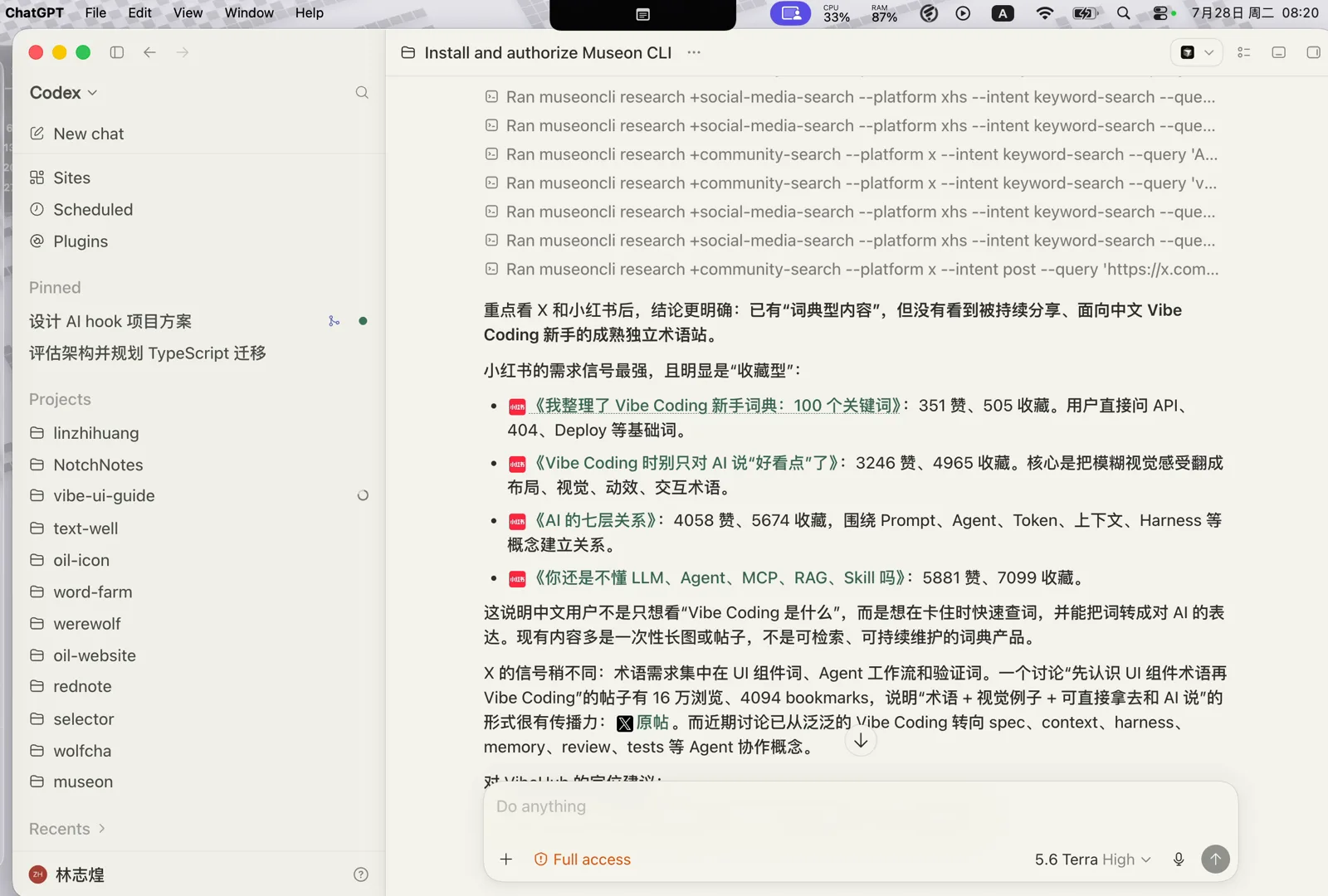
Task: Expand the community-search command with query 'A...
Action: (x=851, y=154)
